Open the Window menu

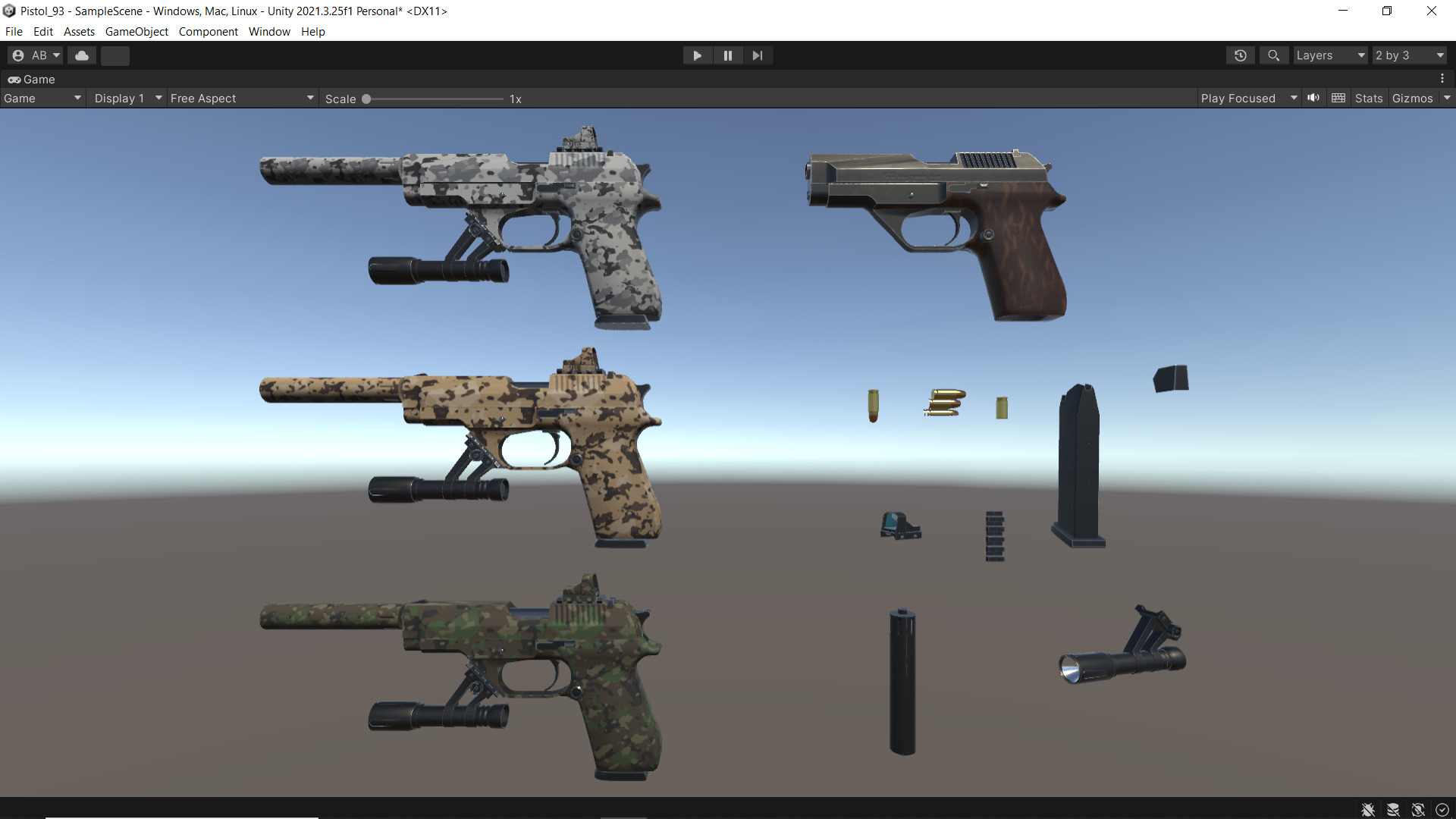(x=269, y=32)
